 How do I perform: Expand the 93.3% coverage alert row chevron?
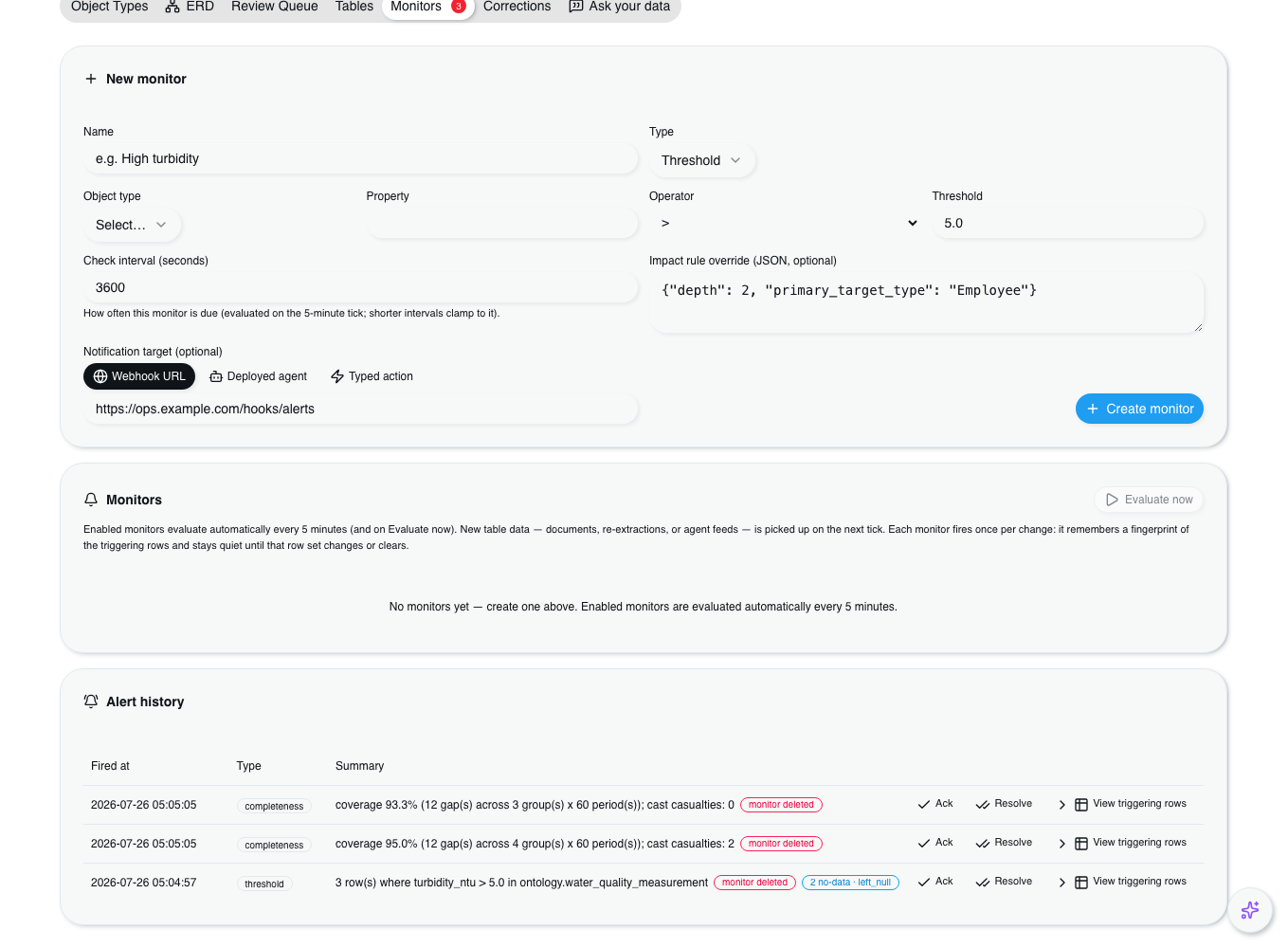[x=1061, y=805]
